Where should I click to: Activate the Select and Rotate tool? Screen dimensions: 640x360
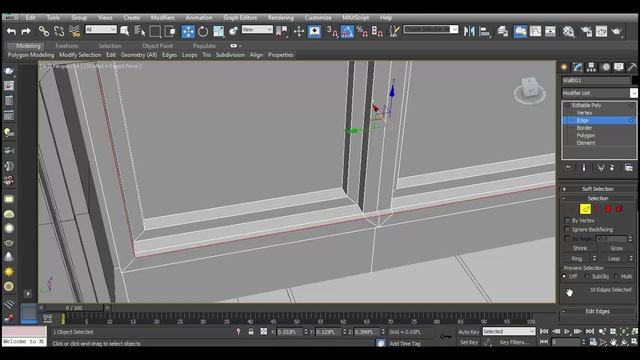(x=203, y=31)
